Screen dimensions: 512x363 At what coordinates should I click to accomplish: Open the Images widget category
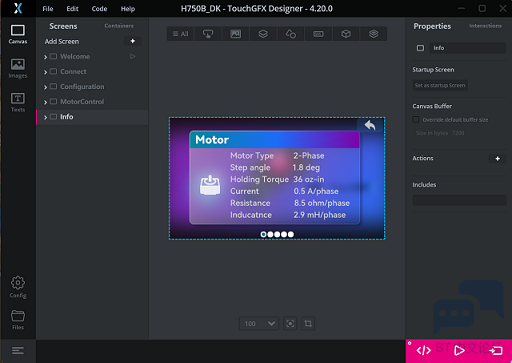(236, 34)
